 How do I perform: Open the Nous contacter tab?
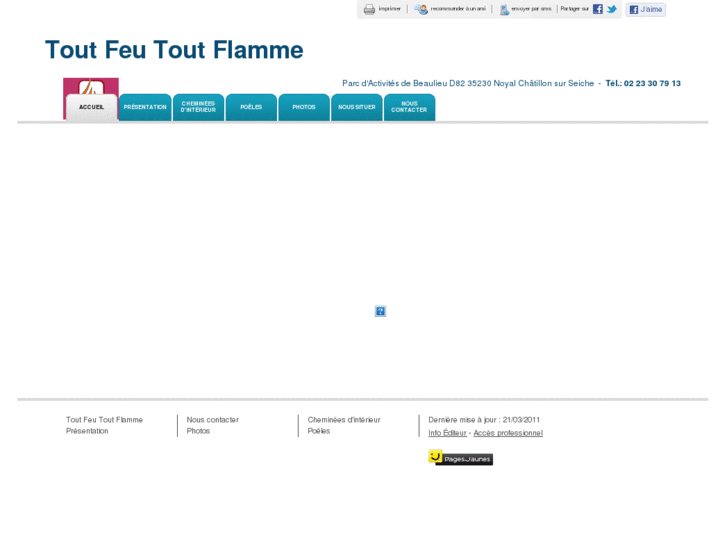409,107
